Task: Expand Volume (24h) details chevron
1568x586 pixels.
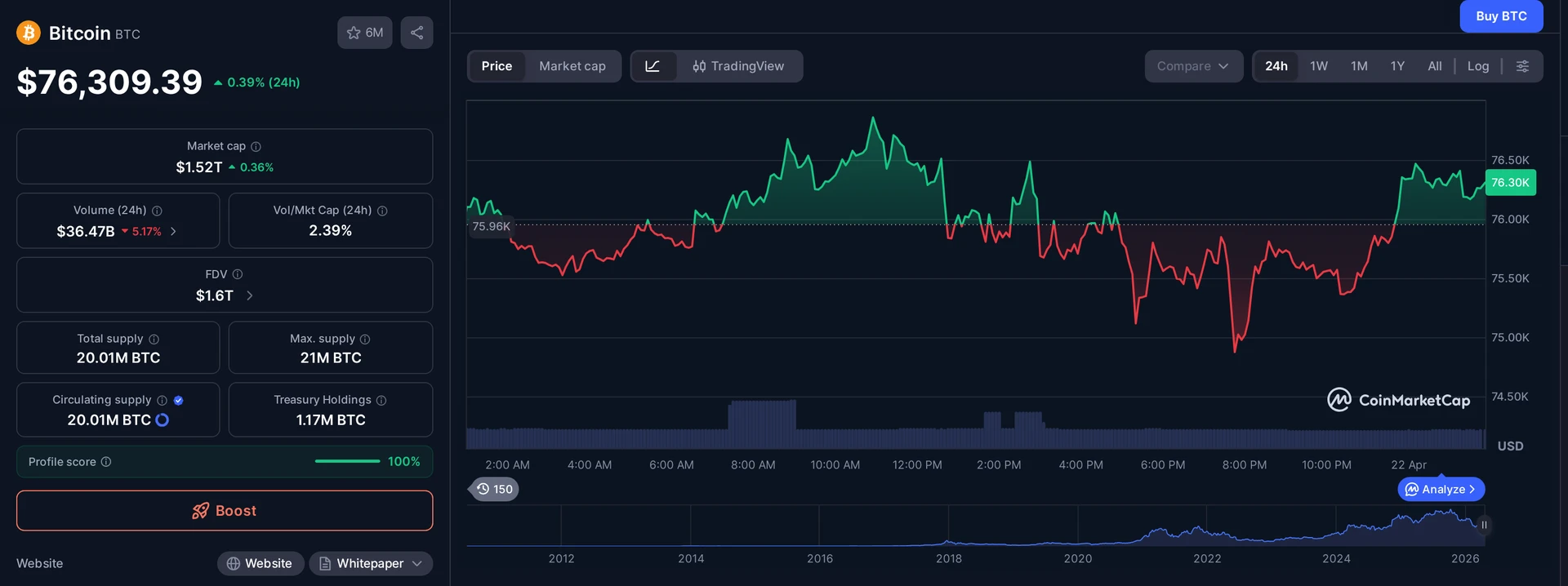Action: tap(173, 232)
